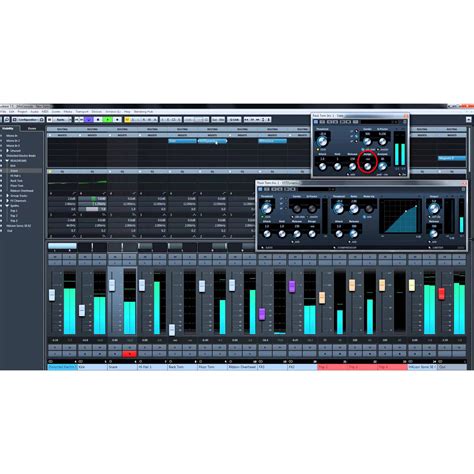Select Snare in the visibility list

(14, 171)
